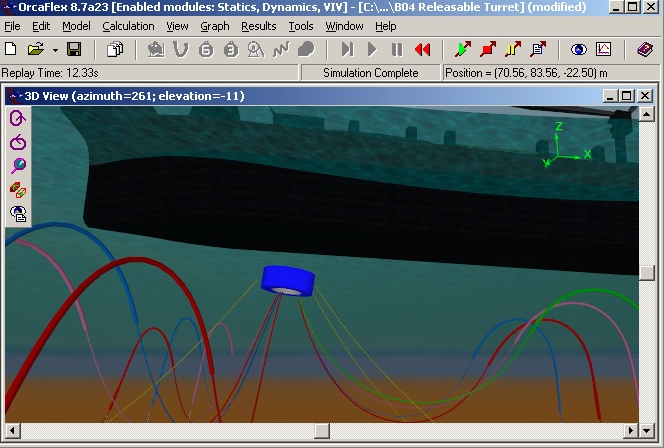Open the Graph menu
The height and width of the screenshot is (448, 664).
coord(215,26)
